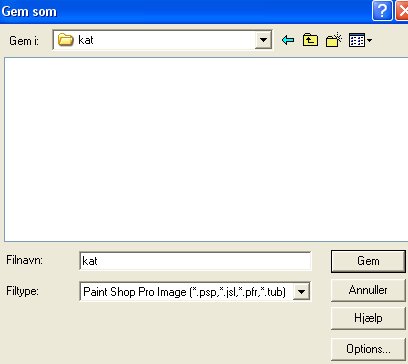Go back to the last visited folder
408x364 pixels.
tap(288, 40)
